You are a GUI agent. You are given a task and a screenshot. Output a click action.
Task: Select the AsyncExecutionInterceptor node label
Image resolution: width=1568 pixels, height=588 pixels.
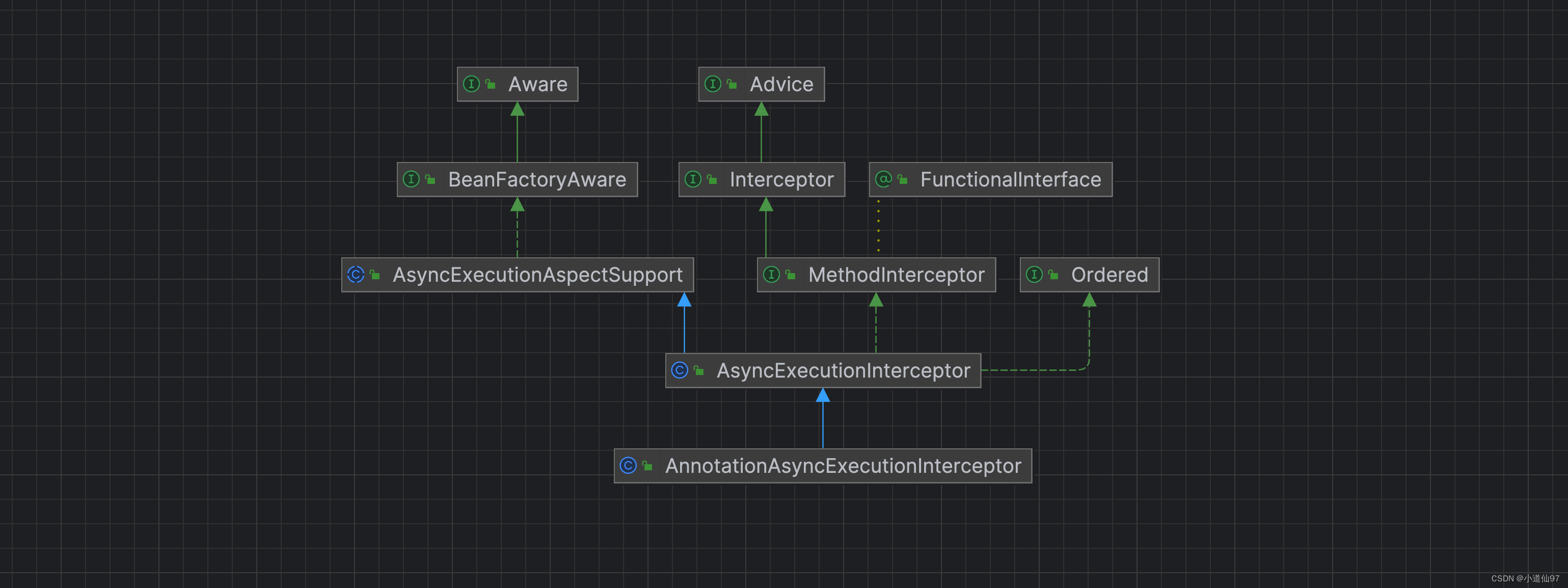[844, 371]
